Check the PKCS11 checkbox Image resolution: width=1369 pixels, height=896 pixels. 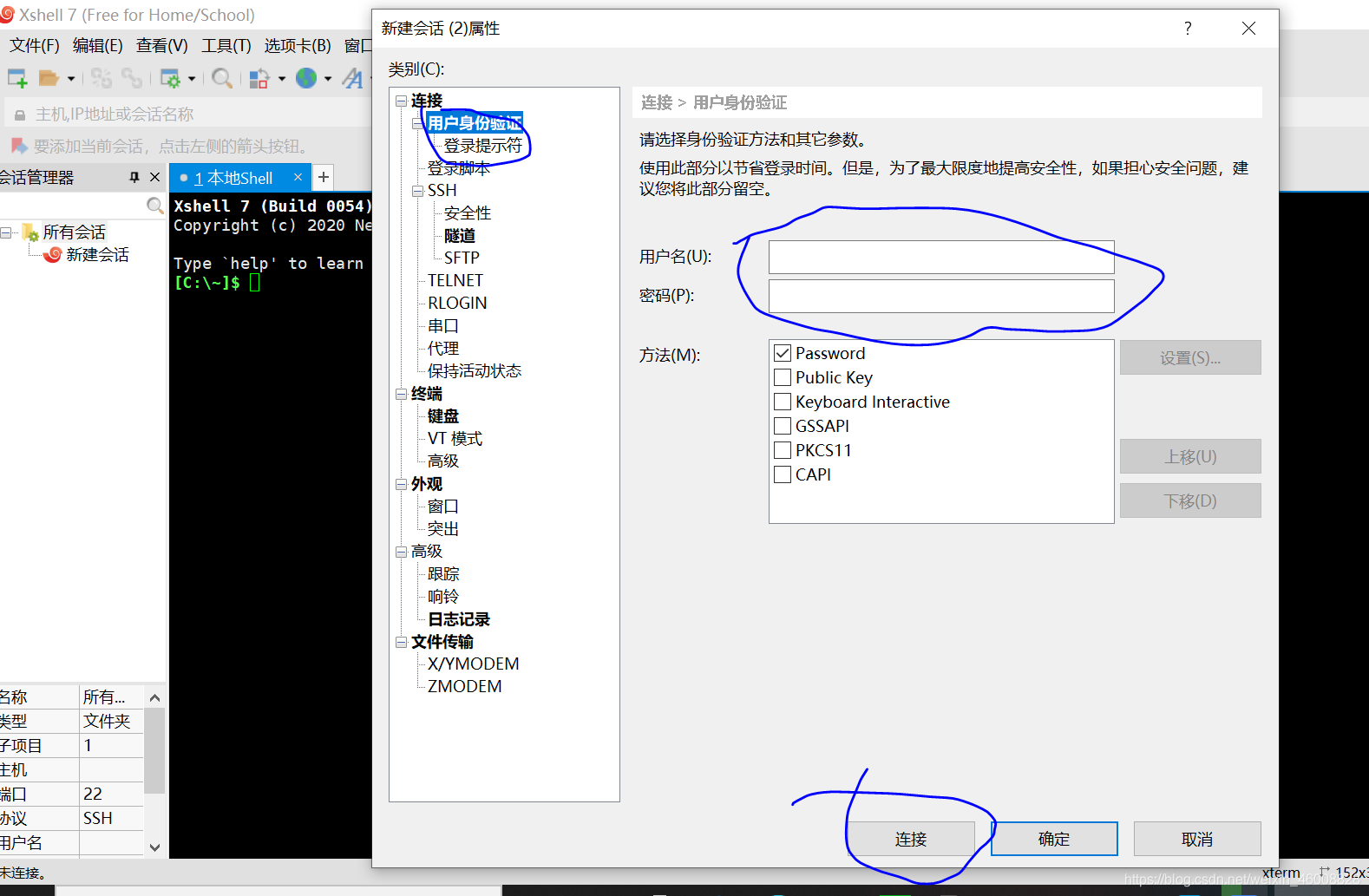click(783, 450)
